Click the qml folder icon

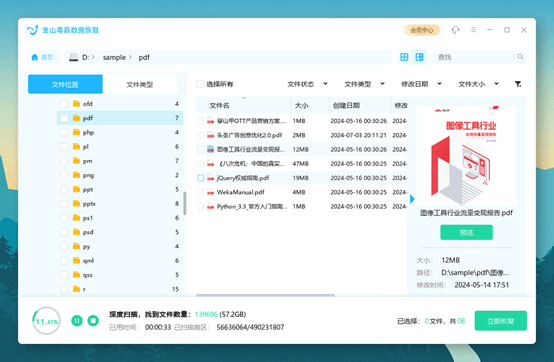pyautogui.click(x=76, y=260)
